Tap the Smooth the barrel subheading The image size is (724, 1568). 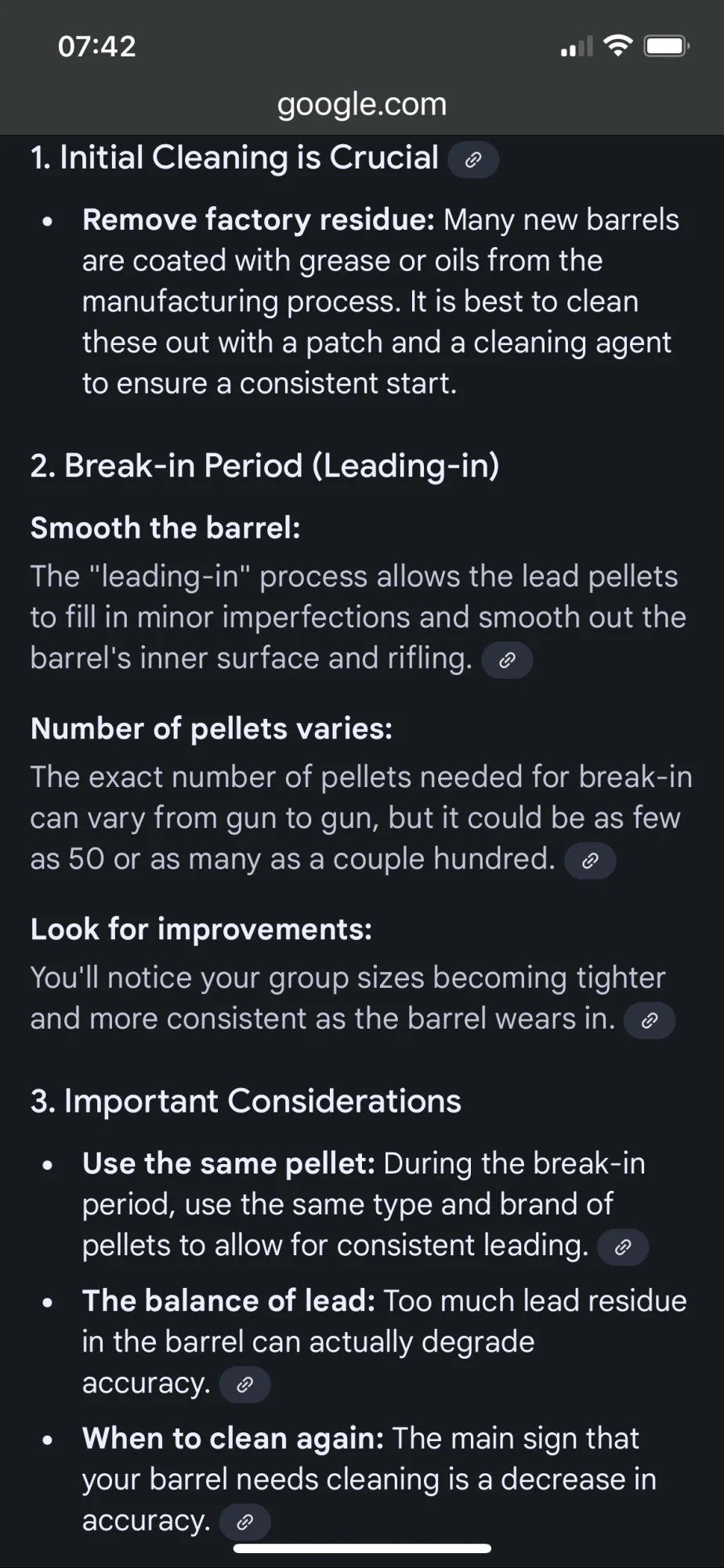(x=165, y=528)
